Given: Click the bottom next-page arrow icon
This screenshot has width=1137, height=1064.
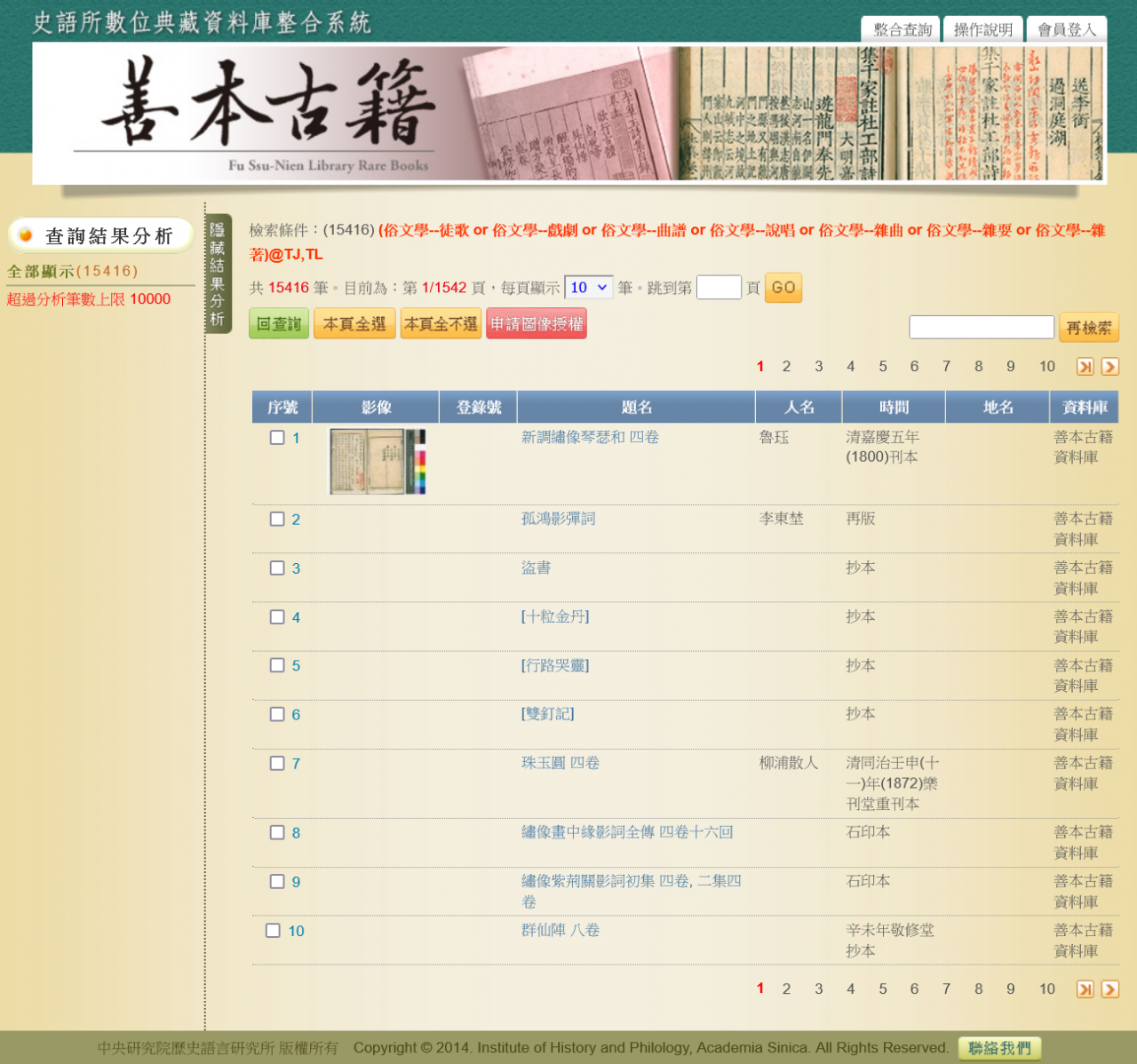Looking at the screenshot, I should coord(1109,989).
